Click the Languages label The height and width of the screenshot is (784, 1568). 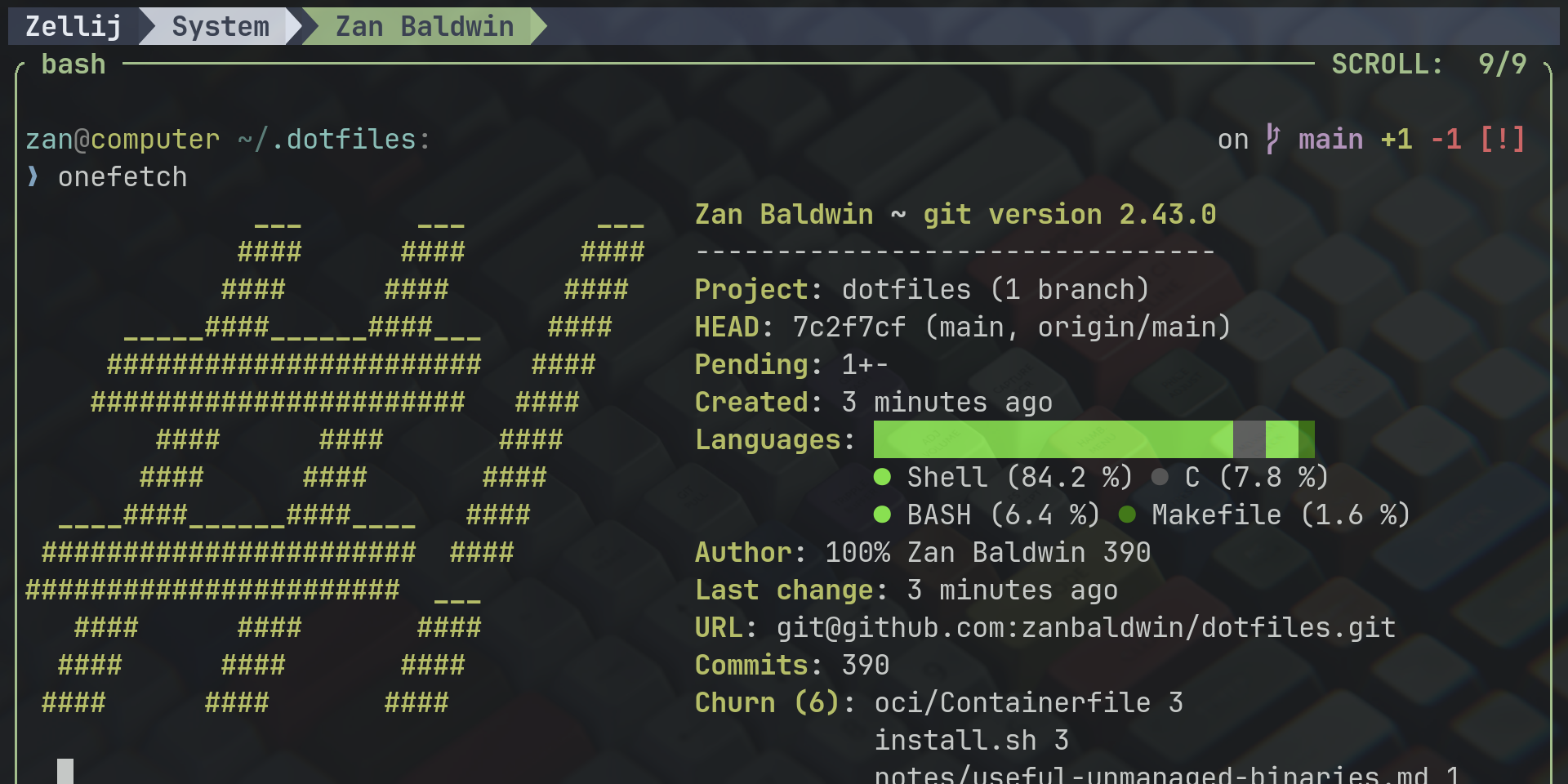[x=774, y=439]
